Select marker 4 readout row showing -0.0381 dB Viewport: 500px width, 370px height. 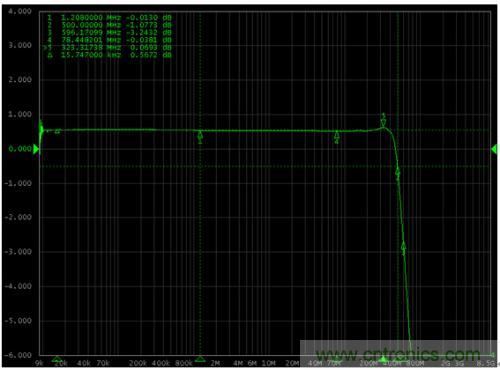[109, 40]
